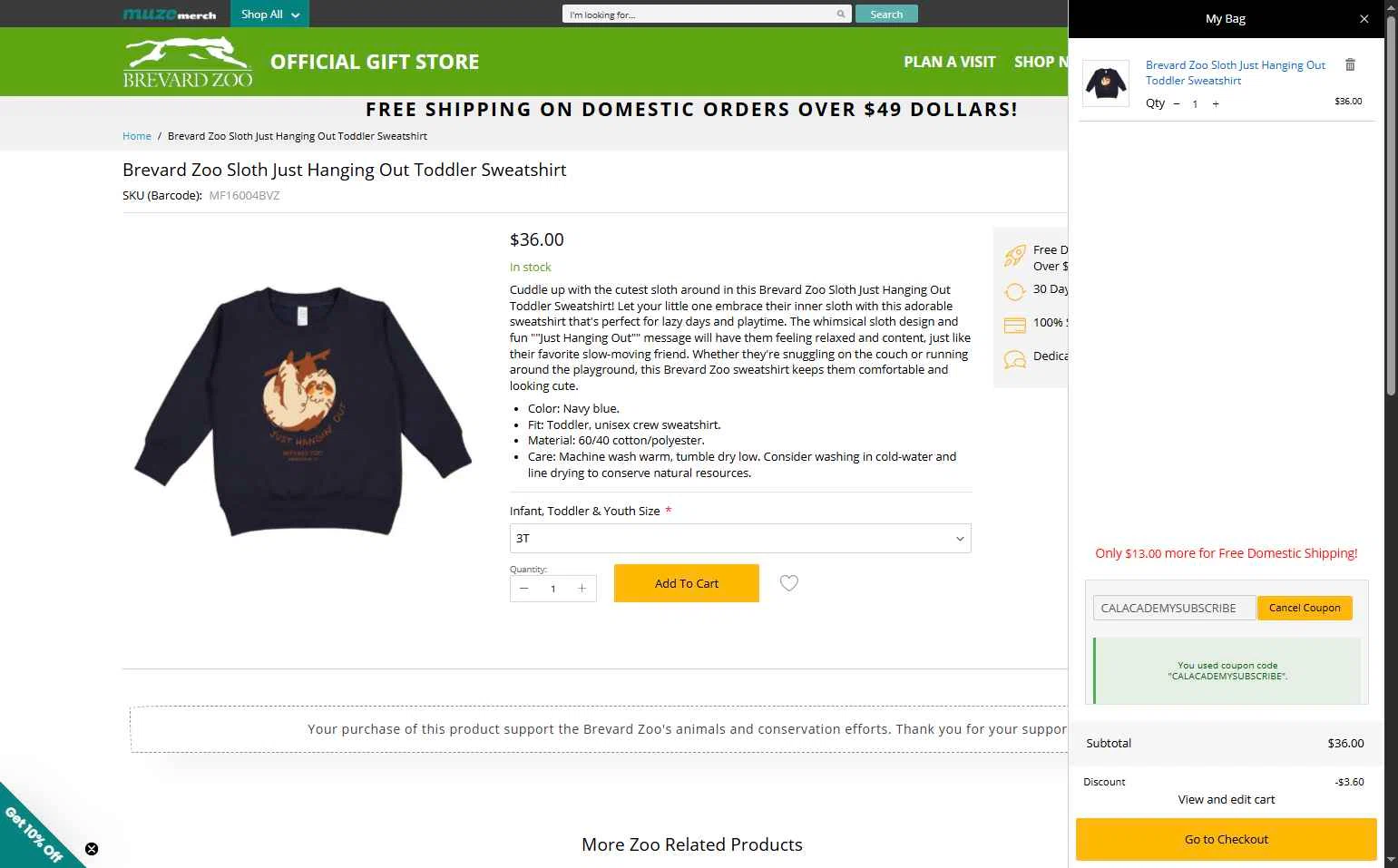Click the Brevard Zoo logo

pos(188,62)
